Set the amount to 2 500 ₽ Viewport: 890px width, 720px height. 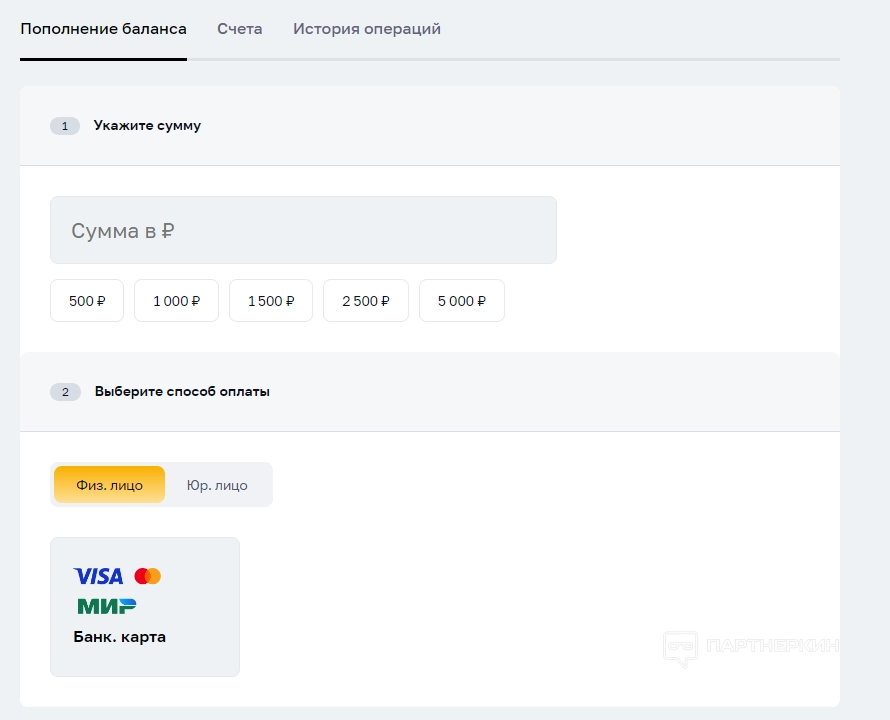click(x=366, y=301)
